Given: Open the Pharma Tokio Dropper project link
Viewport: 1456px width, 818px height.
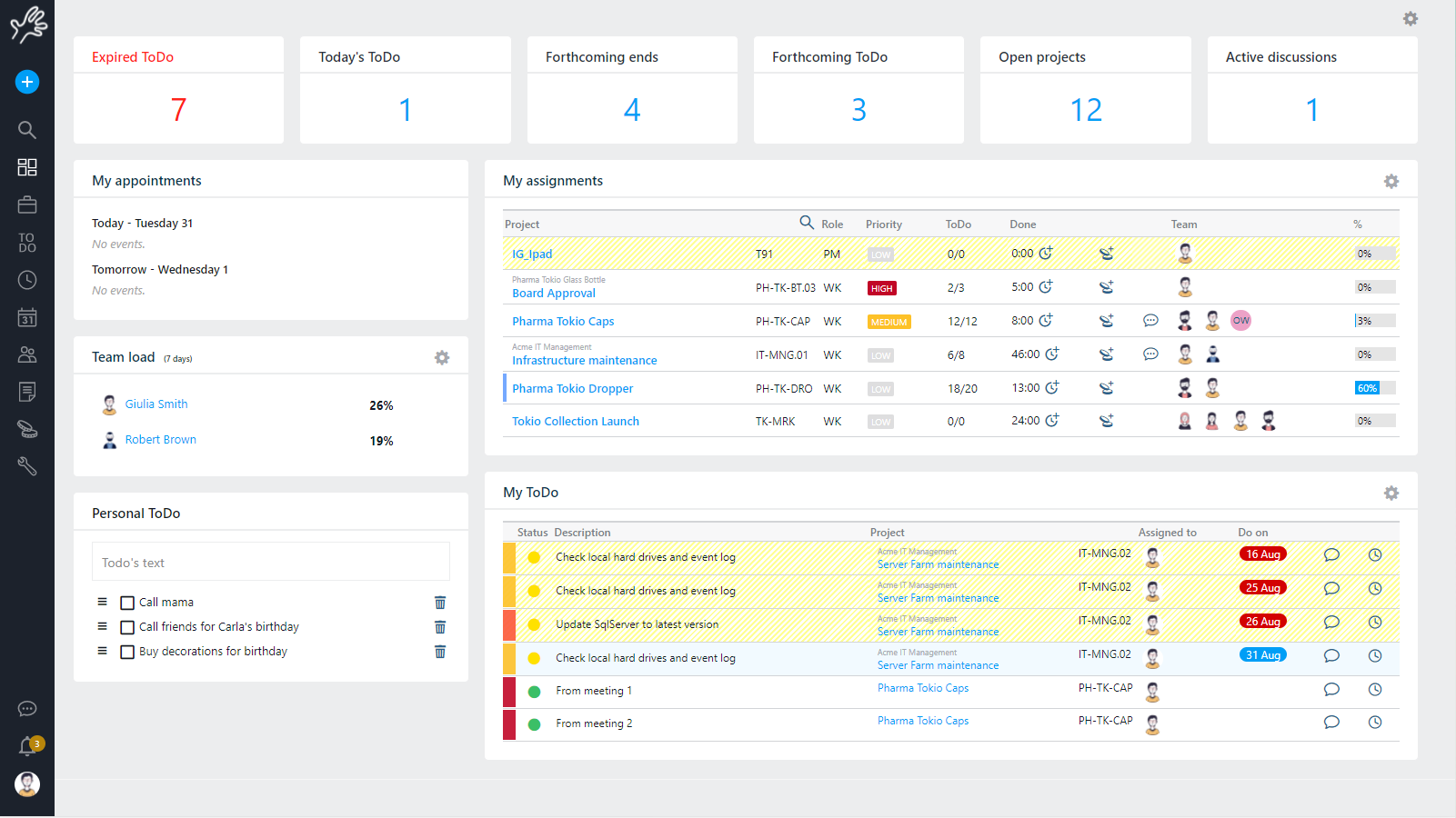Looking at the screenshot, I should click(572, 389).
